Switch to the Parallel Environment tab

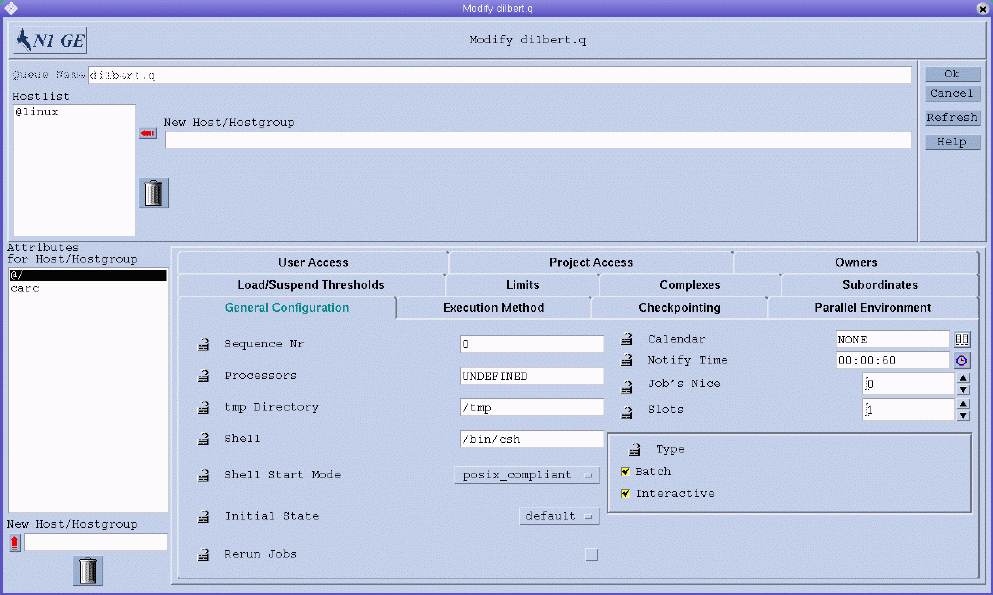pyautogui.click(x=873, y=308)
